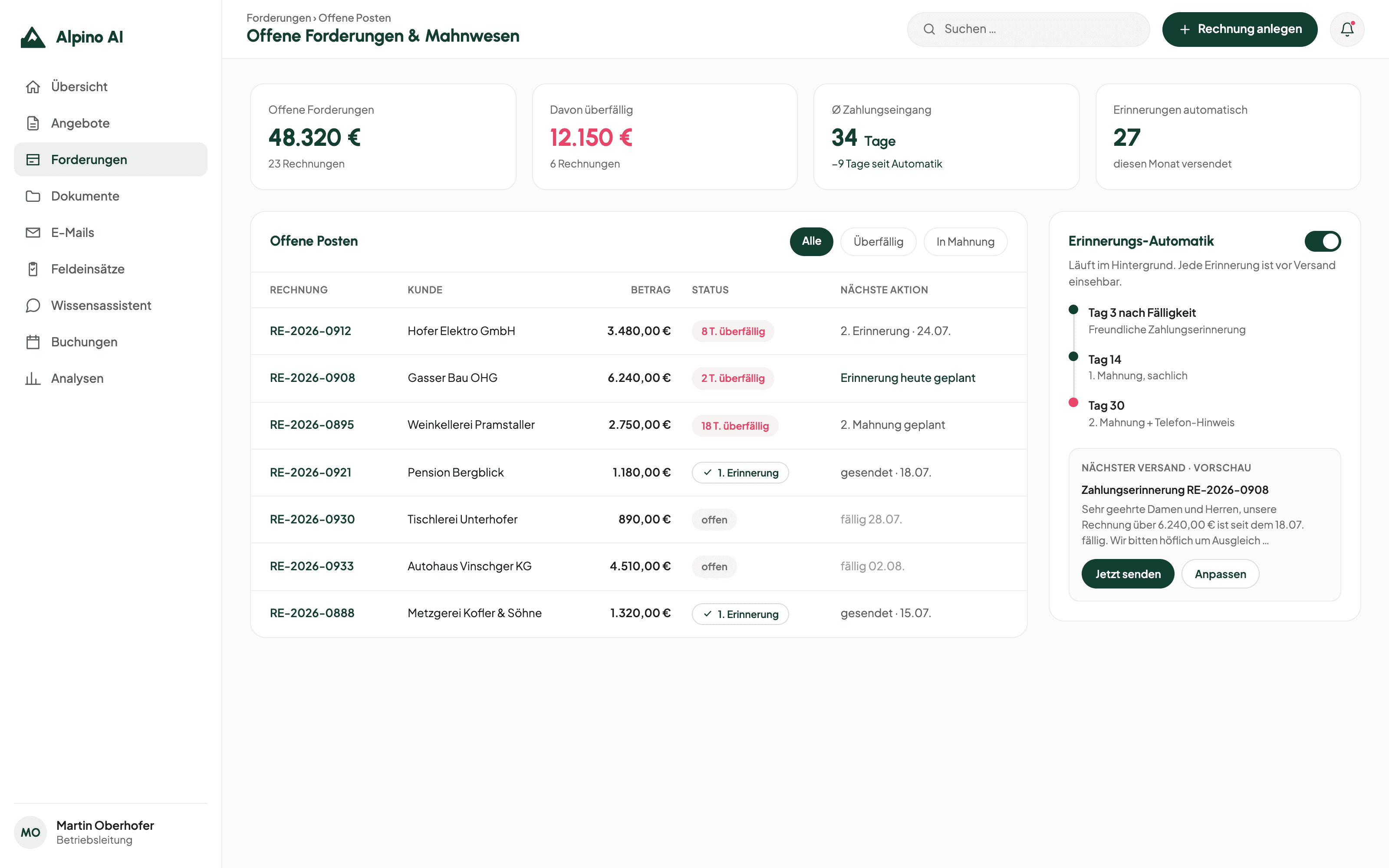Click the STATUS column header
Screen dimensions: 1389x868
[710, 290]
